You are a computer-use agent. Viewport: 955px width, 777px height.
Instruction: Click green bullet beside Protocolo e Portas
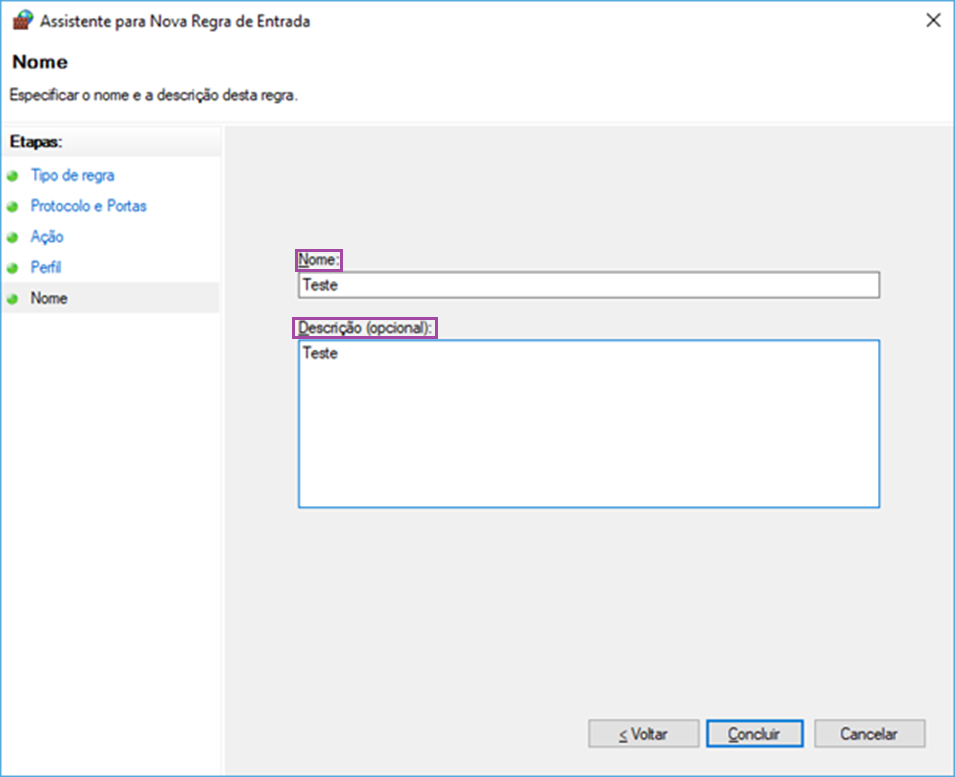tap(12, 206)
